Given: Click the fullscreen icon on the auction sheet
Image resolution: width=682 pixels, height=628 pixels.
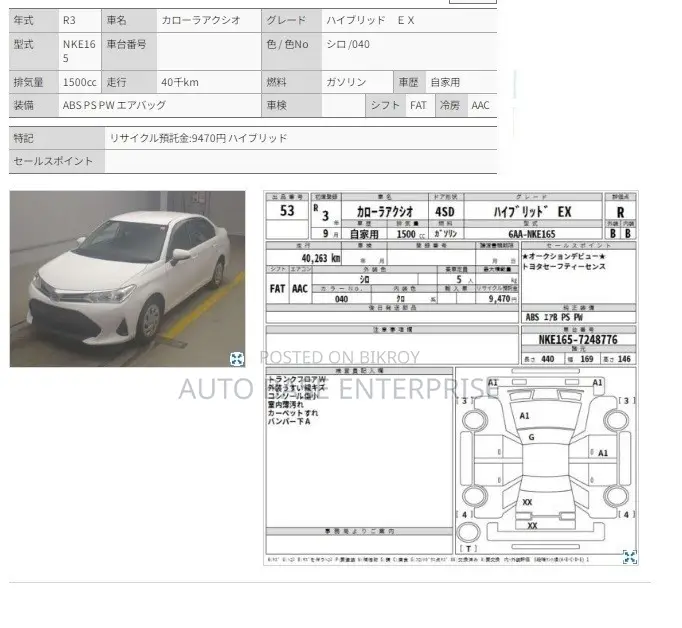Looking at the screenshot, I should pos(629,557).
